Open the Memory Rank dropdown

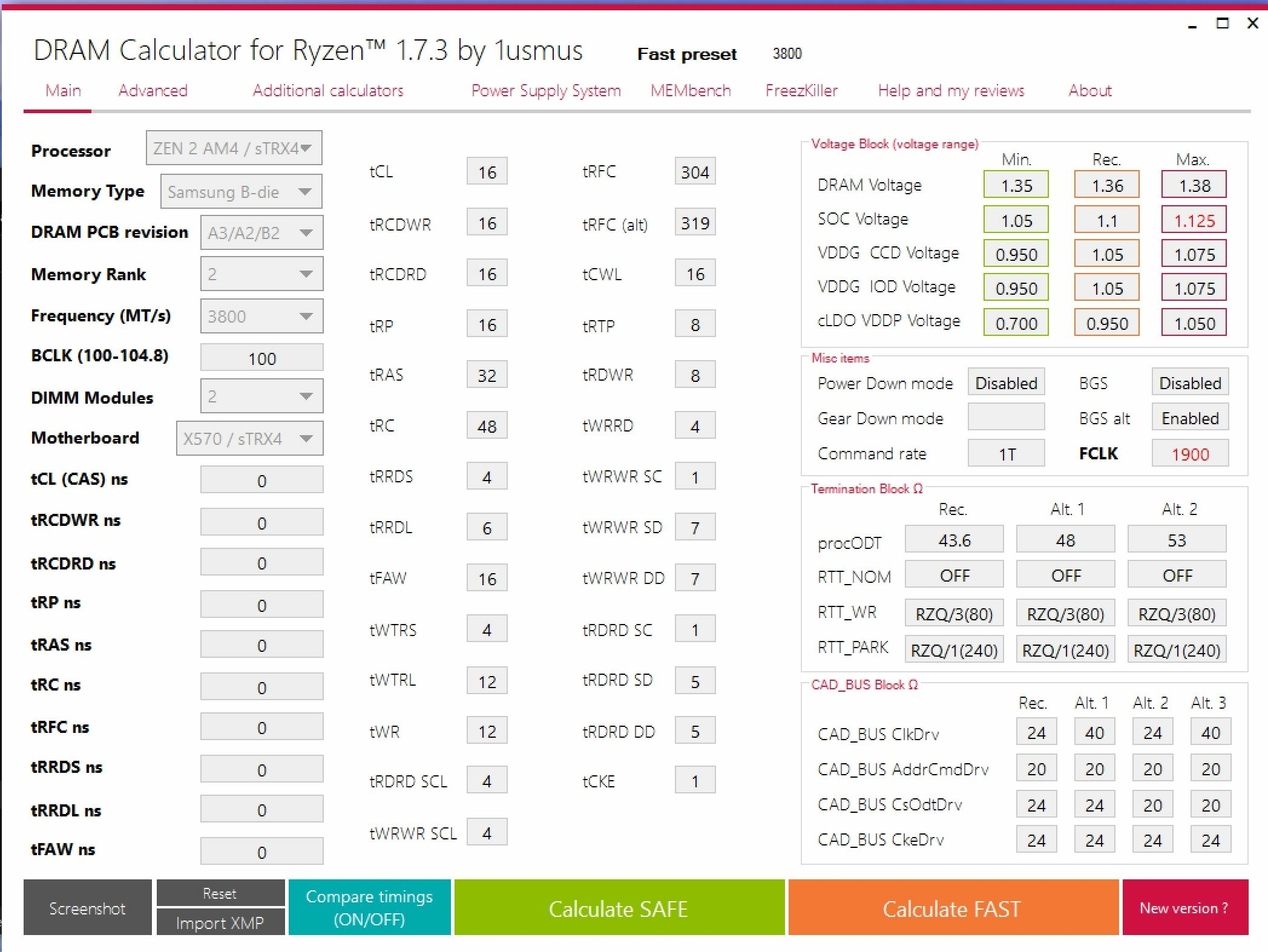[261, 274]
